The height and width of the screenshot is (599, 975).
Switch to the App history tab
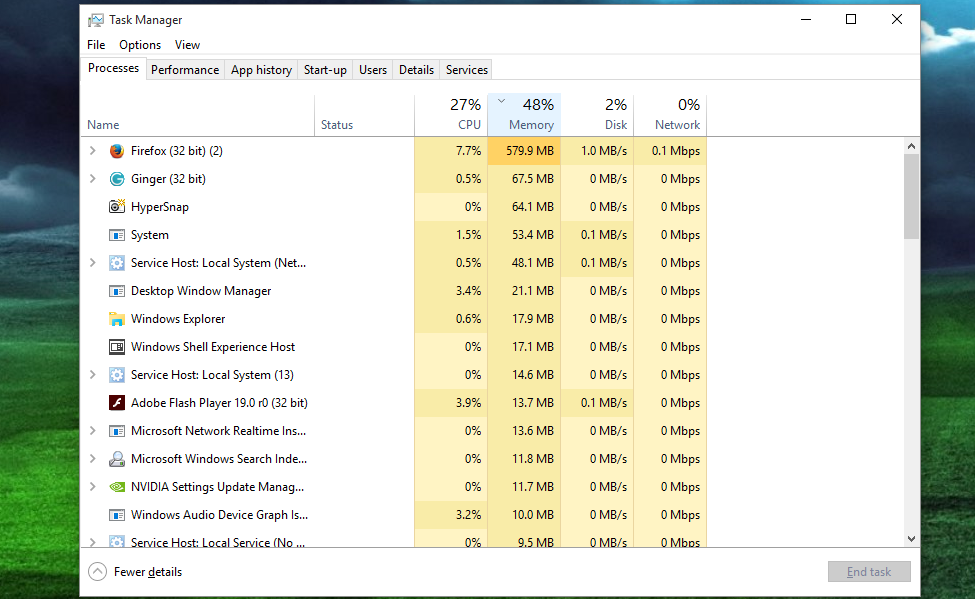[261, 70]
